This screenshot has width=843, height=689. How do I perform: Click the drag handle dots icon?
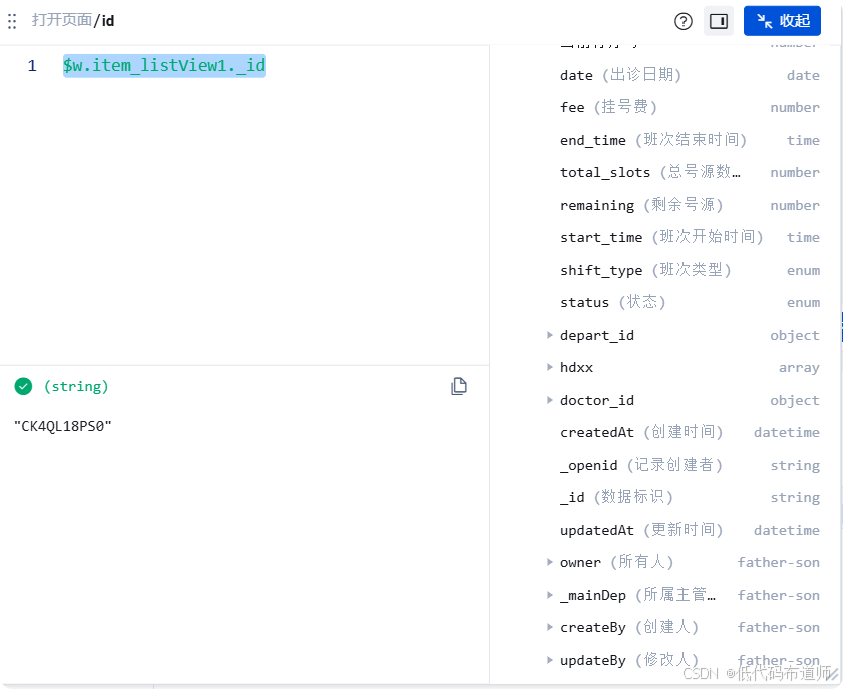tap(12, 21)
